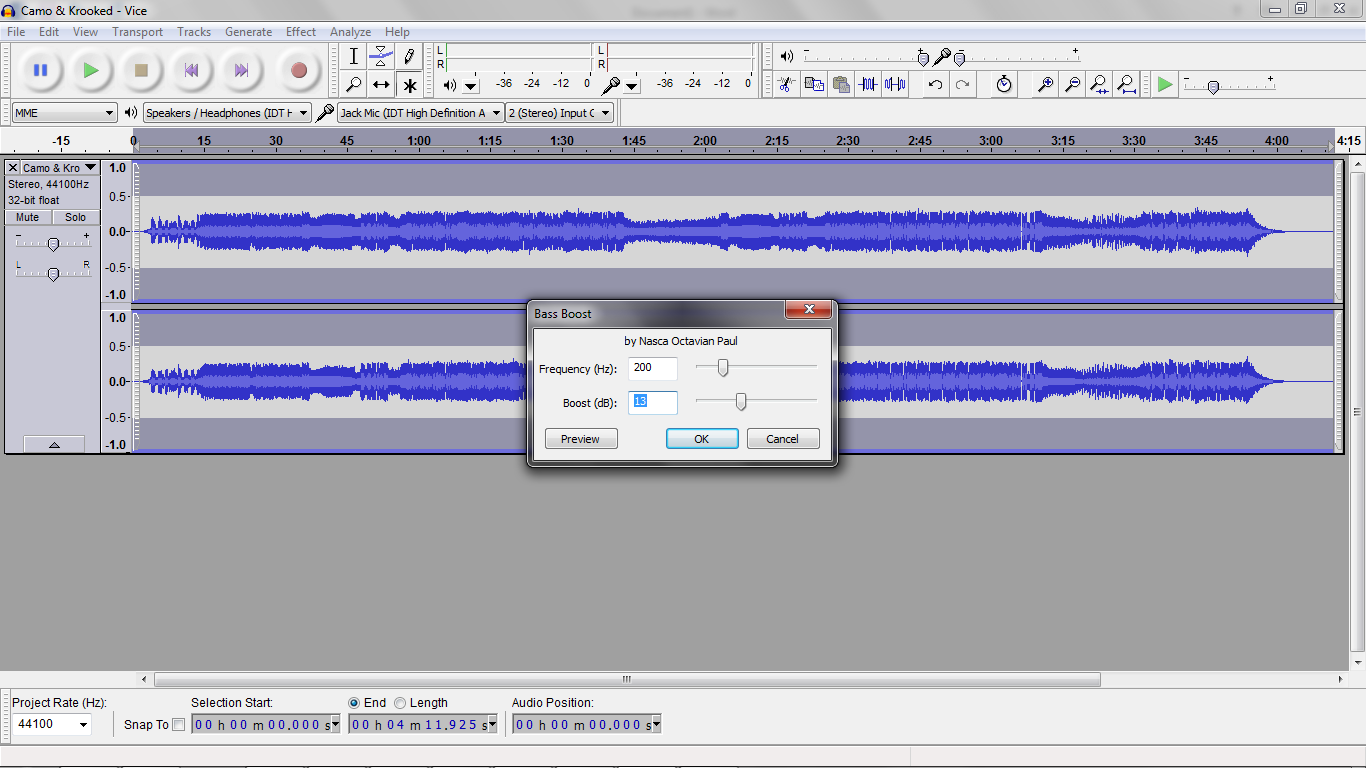Select the Time Shift tool
Screen dimensions: 1366x768
381,84
